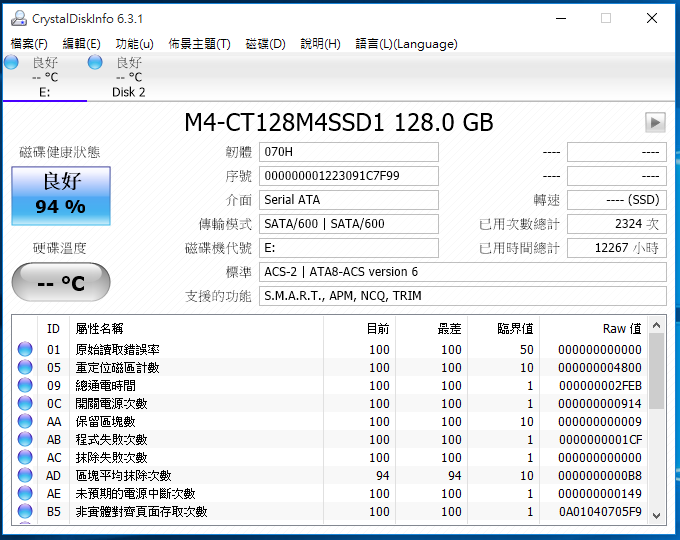Image resolution: width=680 pixels, height=540 pixels.
Task: Select the 程式失敗次數 attribute row
Action: pos(330,439)
